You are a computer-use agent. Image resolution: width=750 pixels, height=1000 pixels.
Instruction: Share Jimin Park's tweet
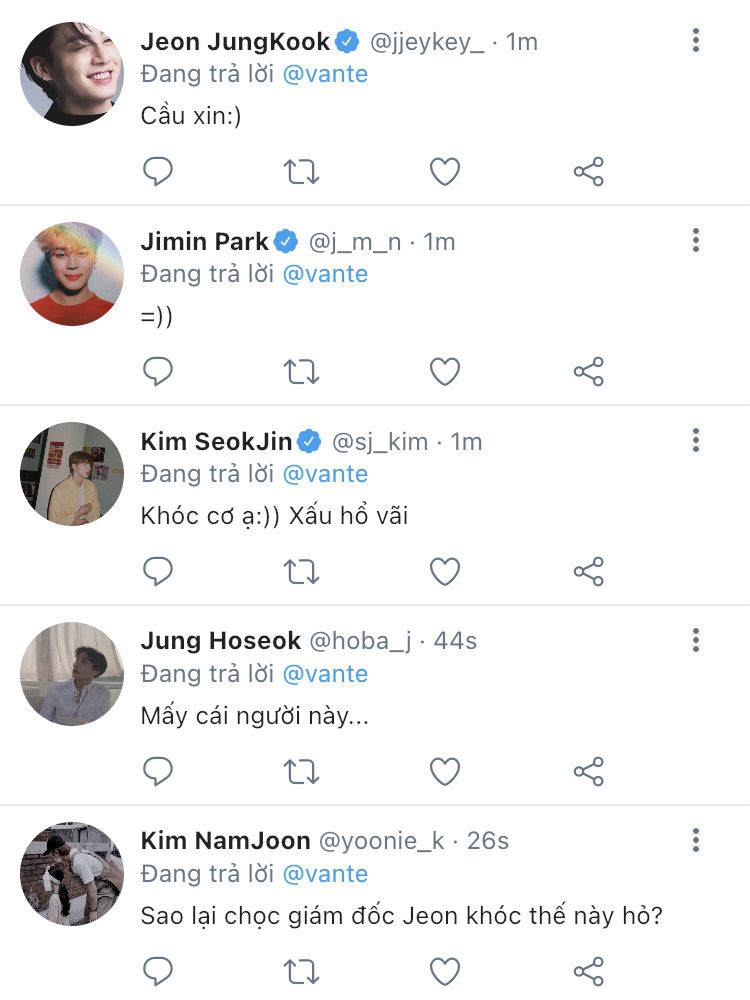click(x=588, y=372)
